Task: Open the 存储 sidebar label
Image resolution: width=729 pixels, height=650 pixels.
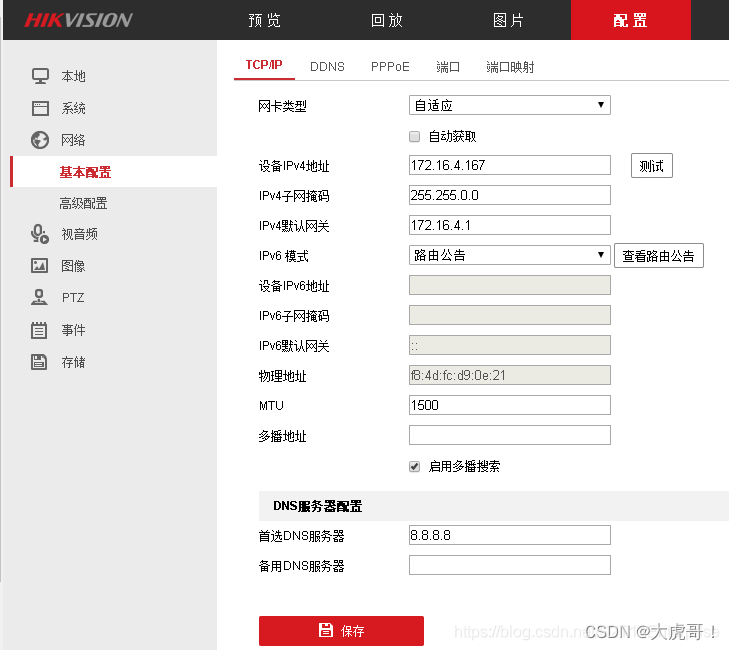Action: [x=73, y=362]
